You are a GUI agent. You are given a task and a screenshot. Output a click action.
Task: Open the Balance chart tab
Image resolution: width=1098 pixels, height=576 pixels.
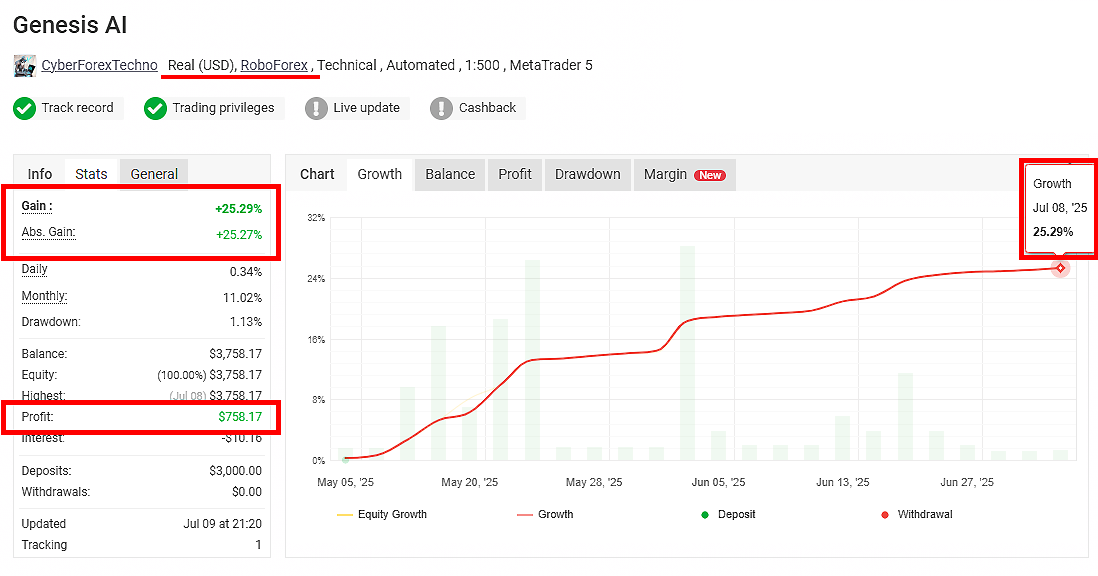coord(450,174)
